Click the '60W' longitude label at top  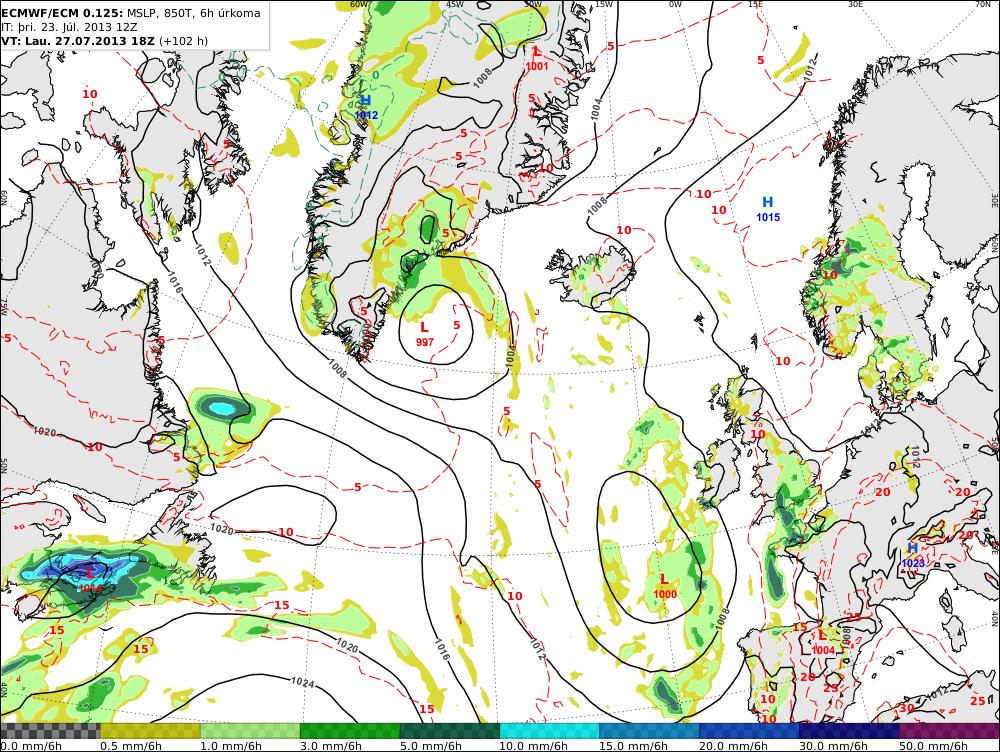(x=359, y=4)
